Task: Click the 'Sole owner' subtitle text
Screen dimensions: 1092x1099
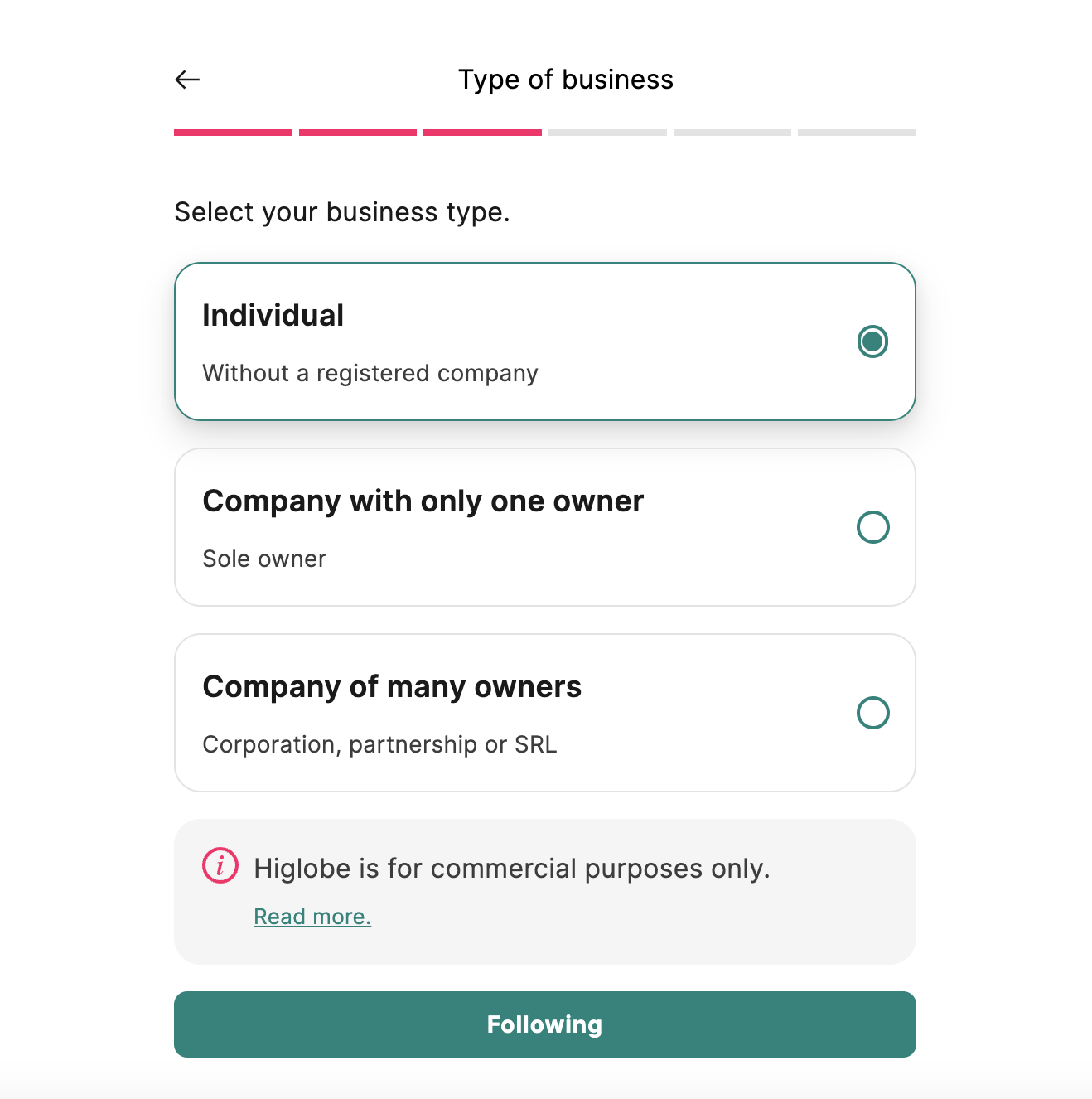Action: click(264, 559)
